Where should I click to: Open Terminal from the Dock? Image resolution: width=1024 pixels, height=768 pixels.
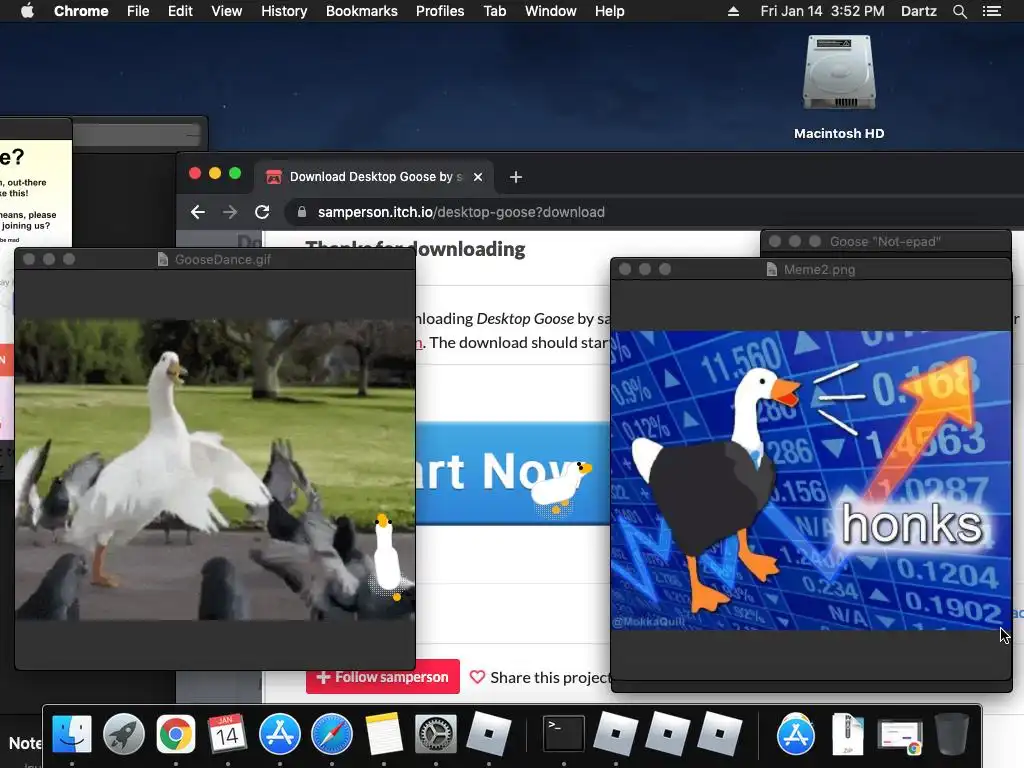coord(564,734)
